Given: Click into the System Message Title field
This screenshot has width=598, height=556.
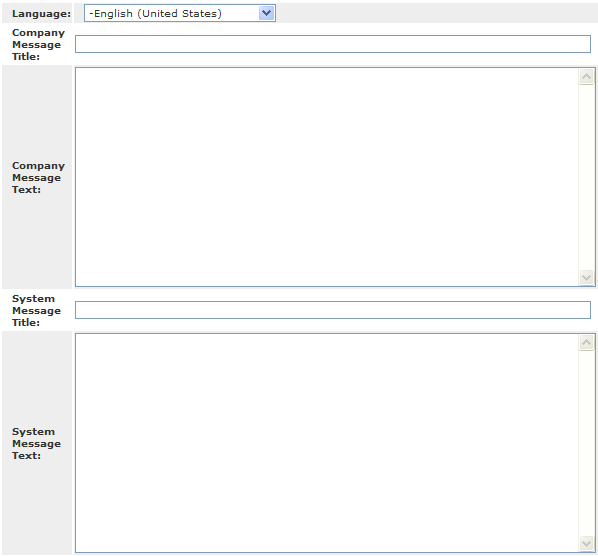Looking at the screenshot, I should (x=333, y=310).
